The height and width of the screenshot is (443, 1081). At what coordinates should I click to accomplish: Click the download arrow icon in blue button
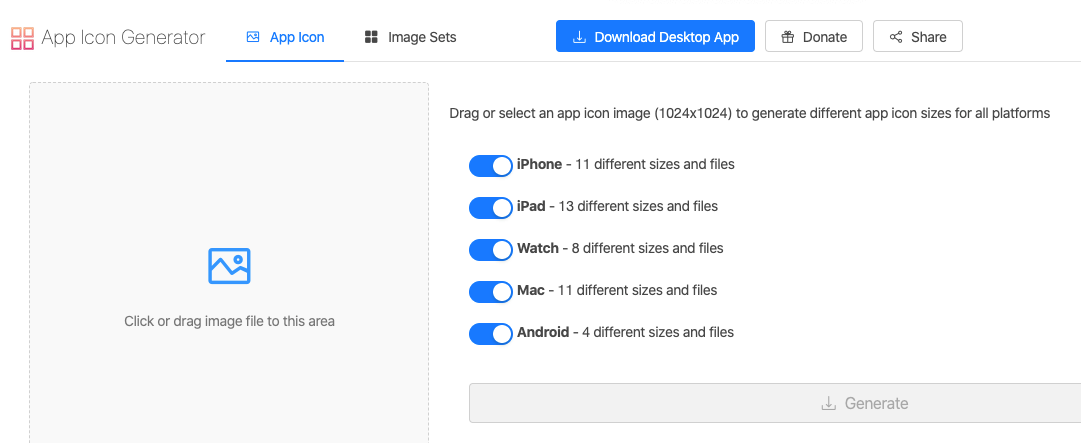click(x=579, y=37)
